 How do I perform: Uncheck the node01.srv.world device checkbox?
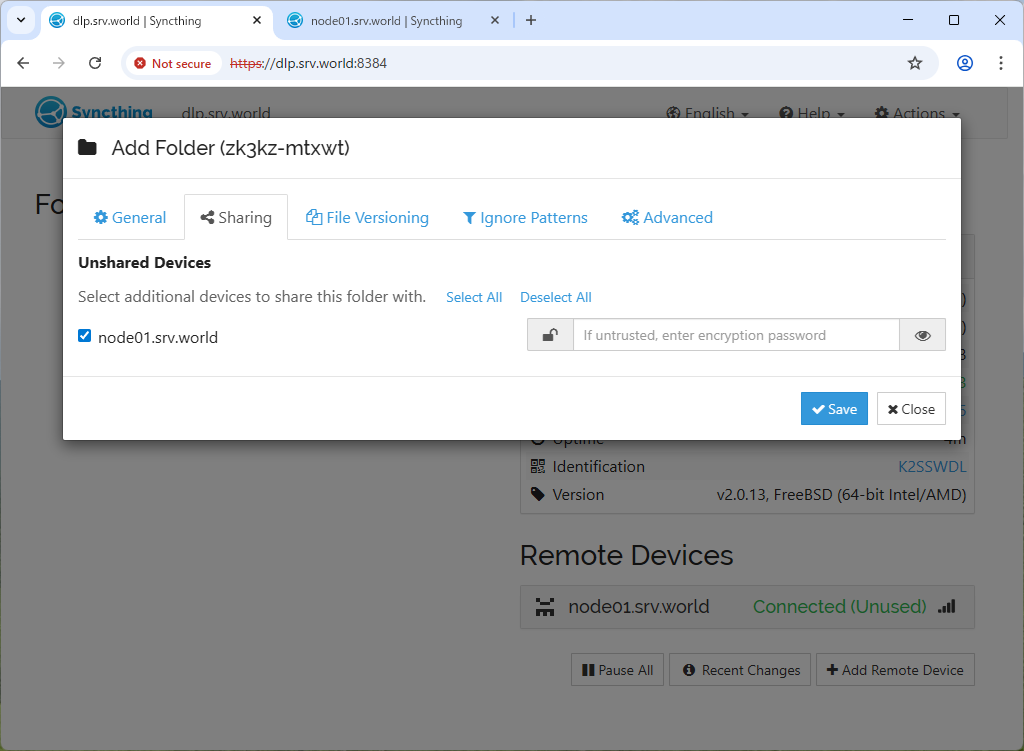(x=85, y=336)
